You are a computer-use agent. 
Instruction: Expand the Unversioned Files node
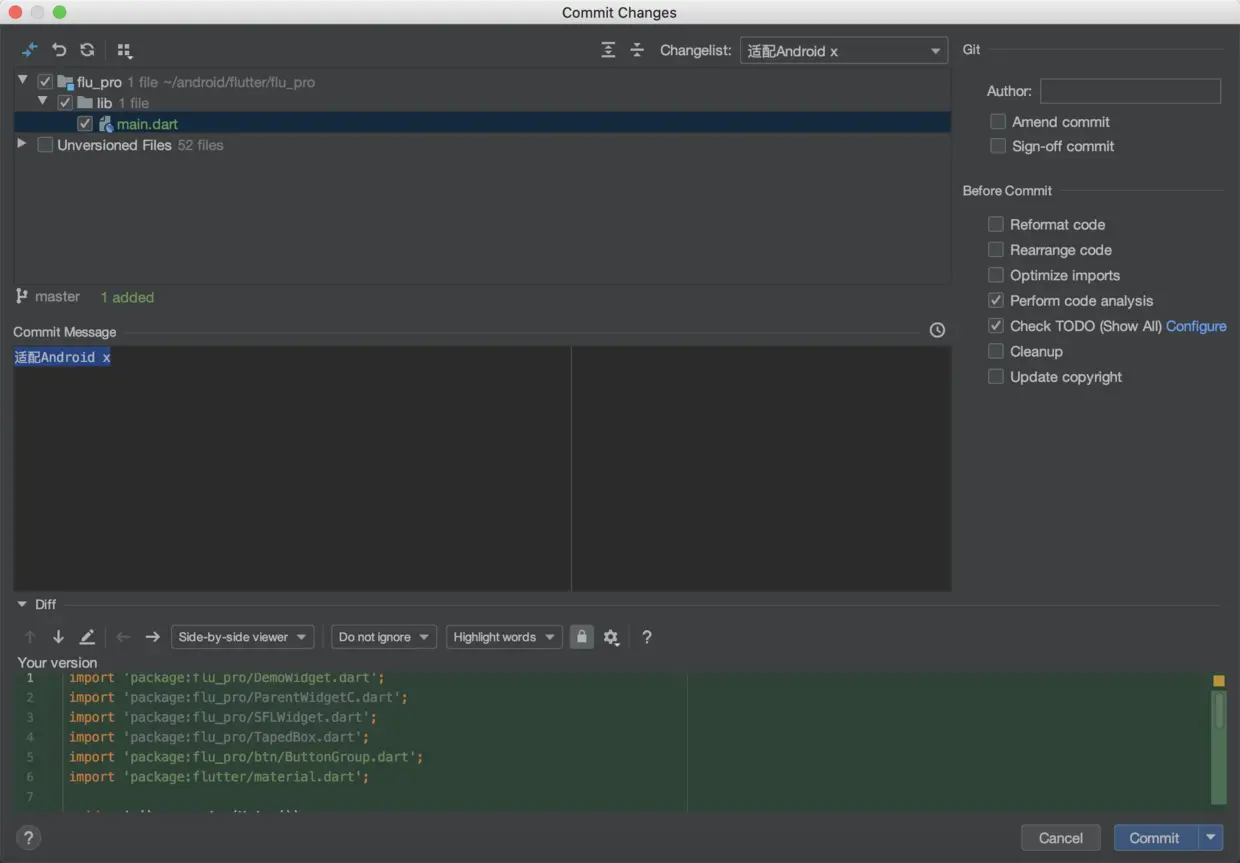[22, 144]
